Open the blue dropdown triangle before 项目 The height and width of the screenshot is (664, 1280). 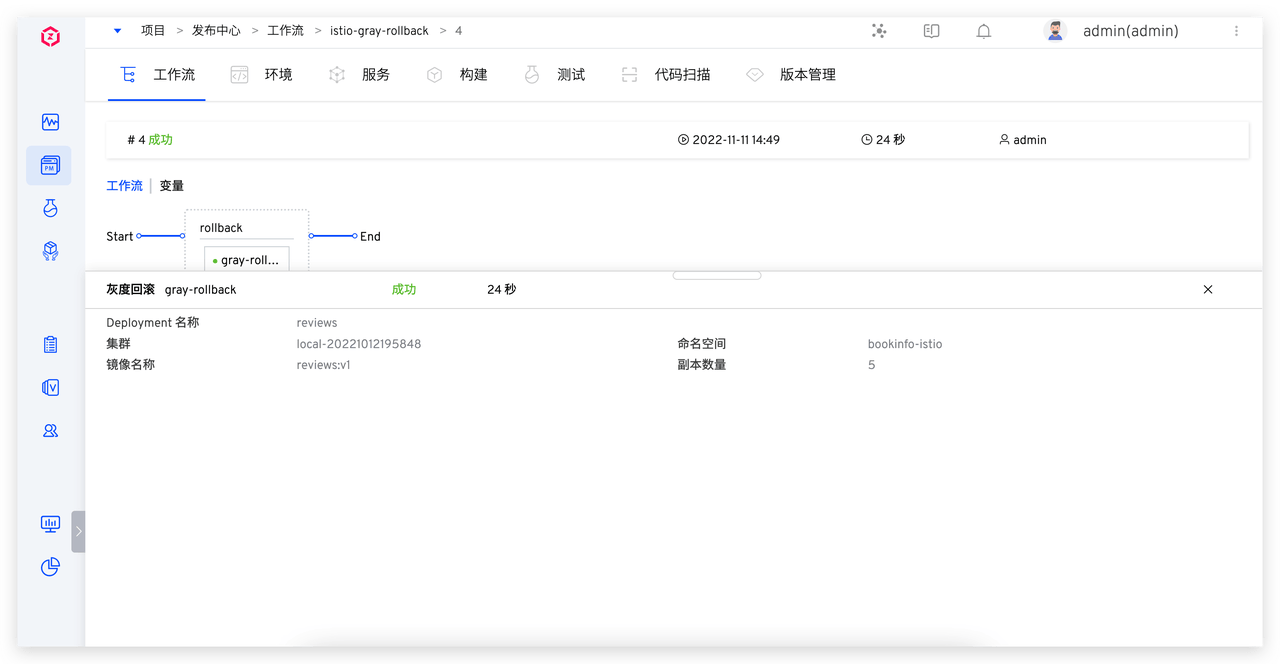117,31
